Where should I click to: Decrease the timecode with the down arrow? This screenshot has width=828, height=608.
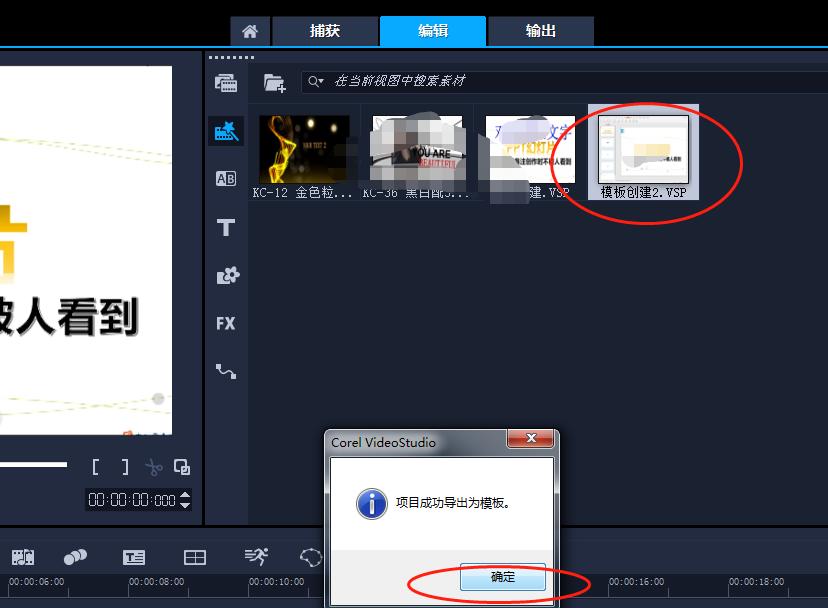pos(185,505)
